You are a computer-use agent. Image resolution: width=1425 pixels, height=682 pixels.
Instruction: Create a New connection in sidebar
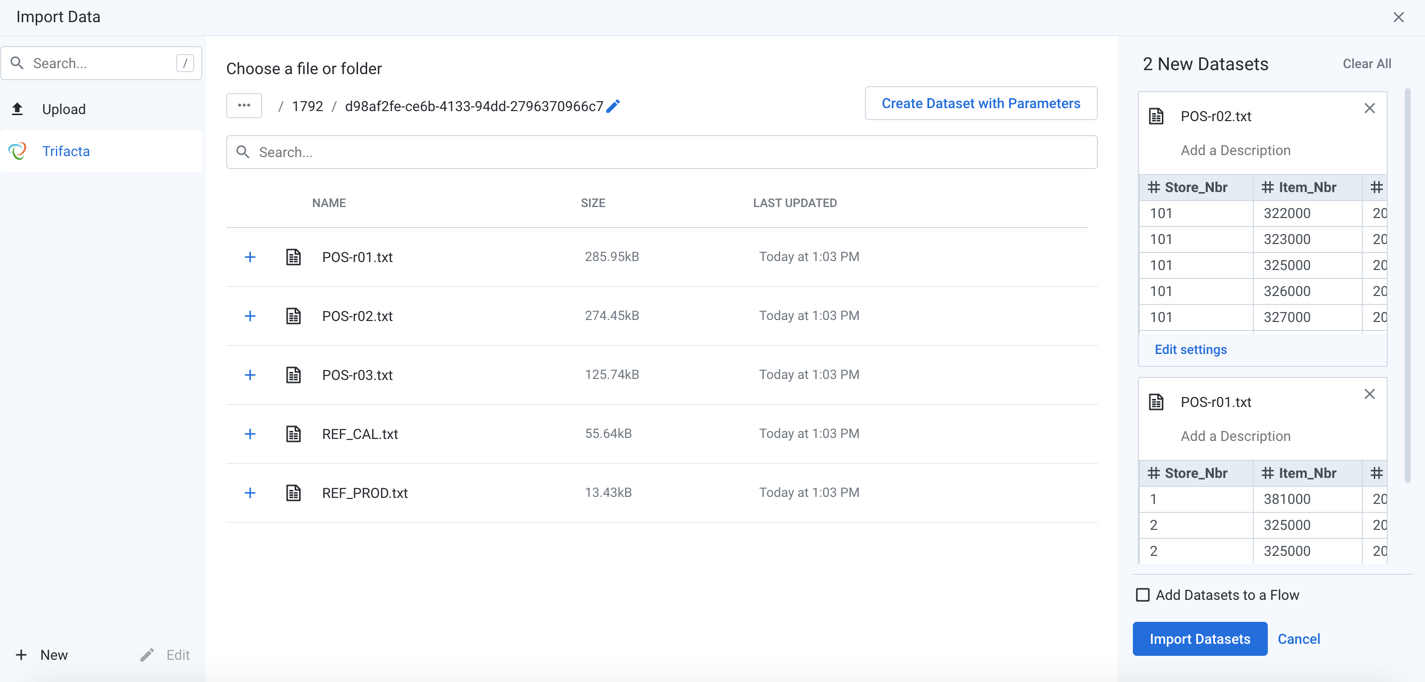pos(42,655)
